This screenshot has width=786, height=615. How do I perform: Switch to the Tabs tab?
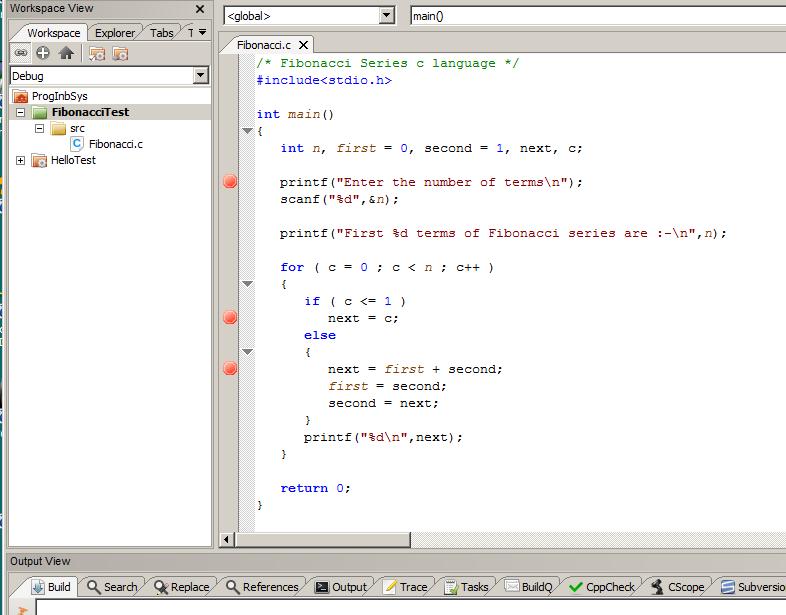click(x=161, y=33)
